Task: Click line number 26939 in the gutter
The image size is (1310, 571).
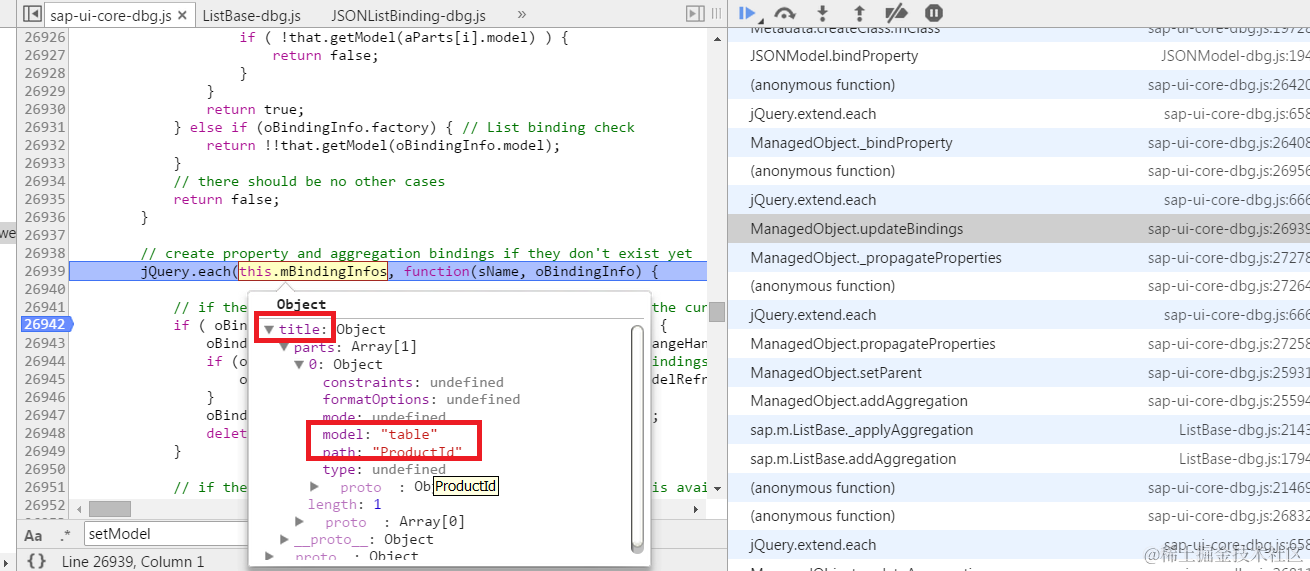Action: 45,271
